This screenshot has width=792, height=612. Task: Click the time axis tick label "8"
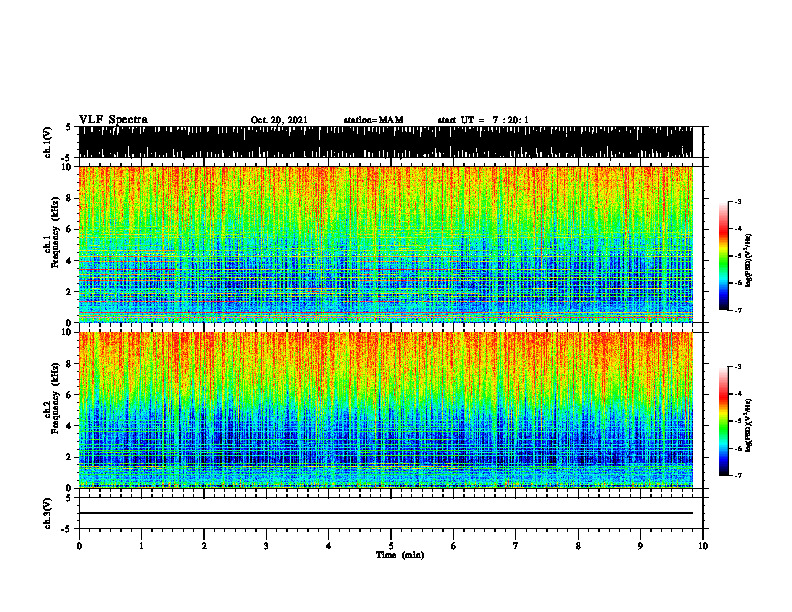[578, 546]
